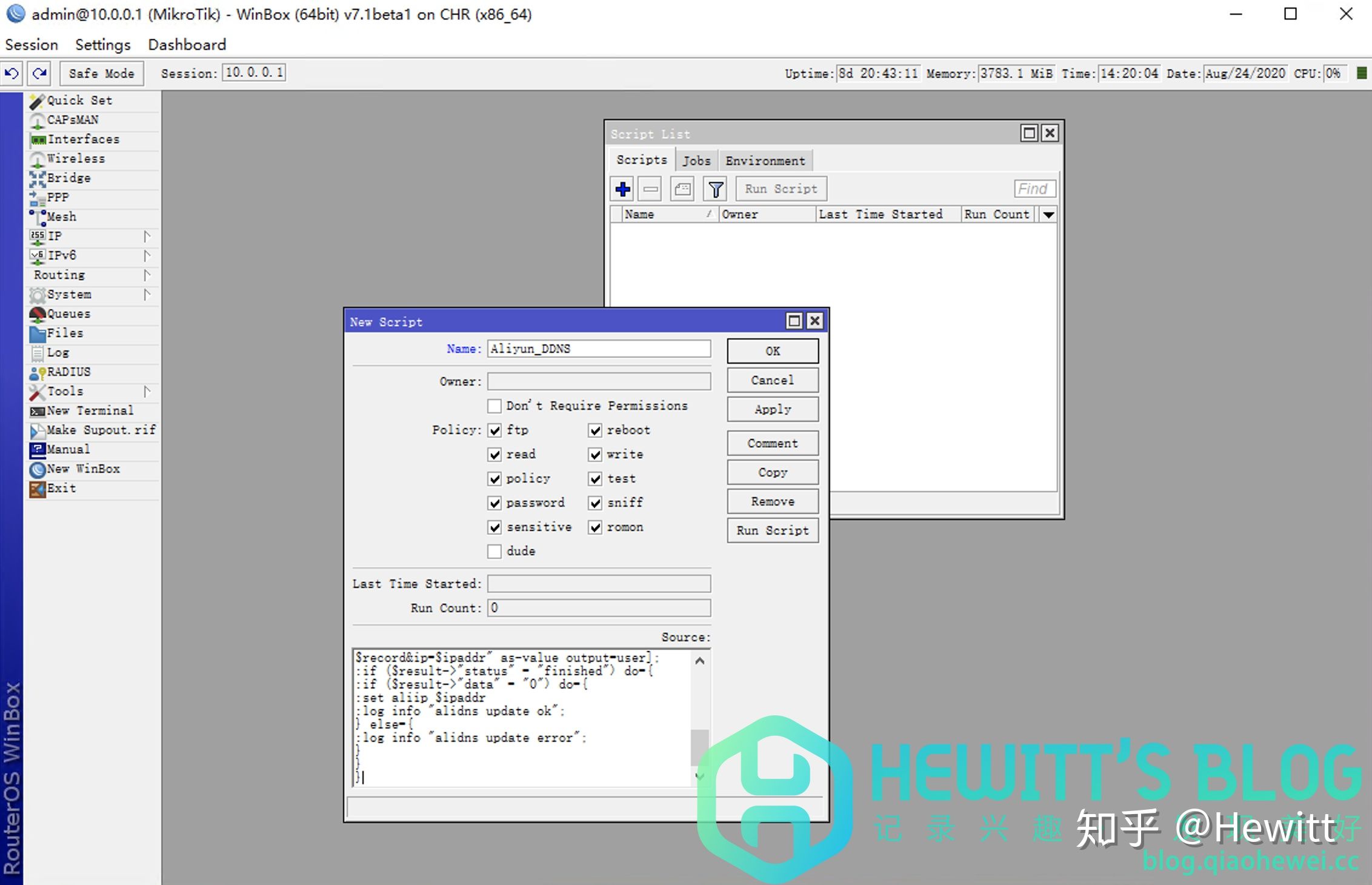This screenshot has height=885, width=1372.
Task: Expand the System submenu
Action: click(147, 295)
